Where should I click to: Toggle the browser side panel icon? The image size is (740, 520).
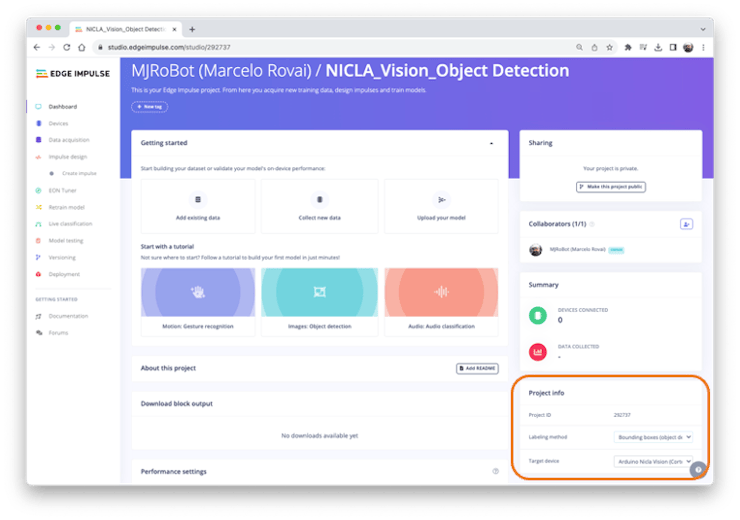pos(673,48)
